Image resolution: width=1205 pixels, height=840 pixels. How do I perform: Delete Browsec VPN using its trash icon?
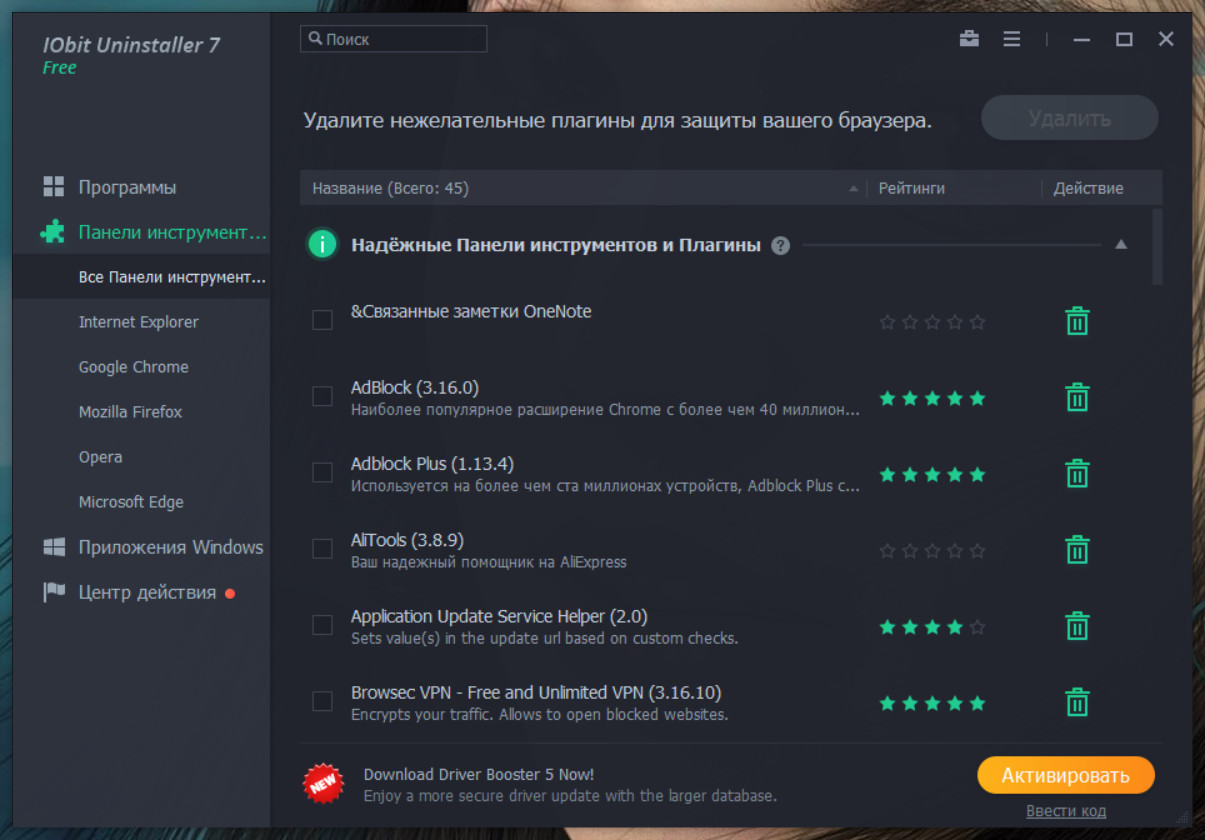pos(1077,701)
